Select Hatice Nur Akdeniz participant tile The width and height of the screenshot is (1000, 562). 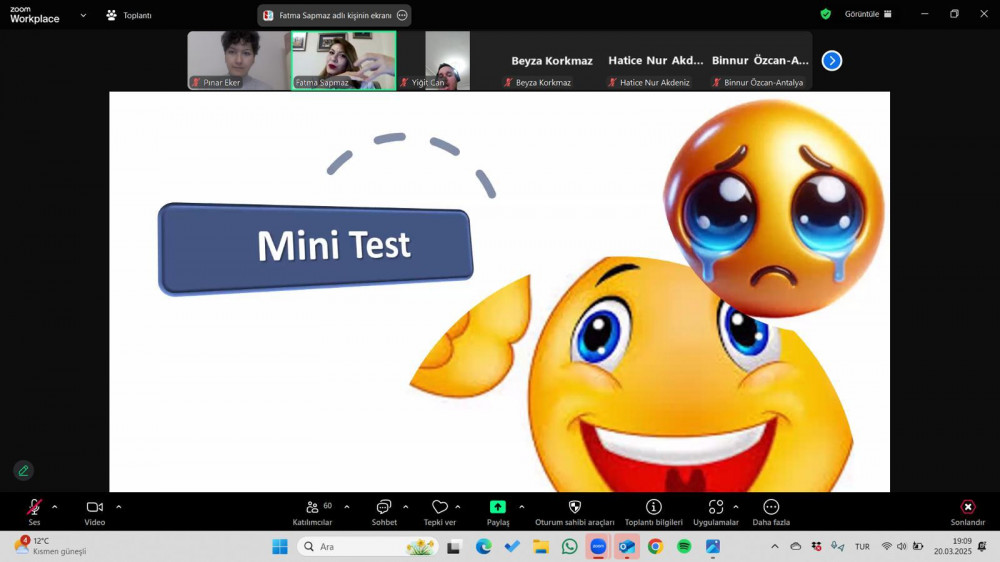(656, 61)
